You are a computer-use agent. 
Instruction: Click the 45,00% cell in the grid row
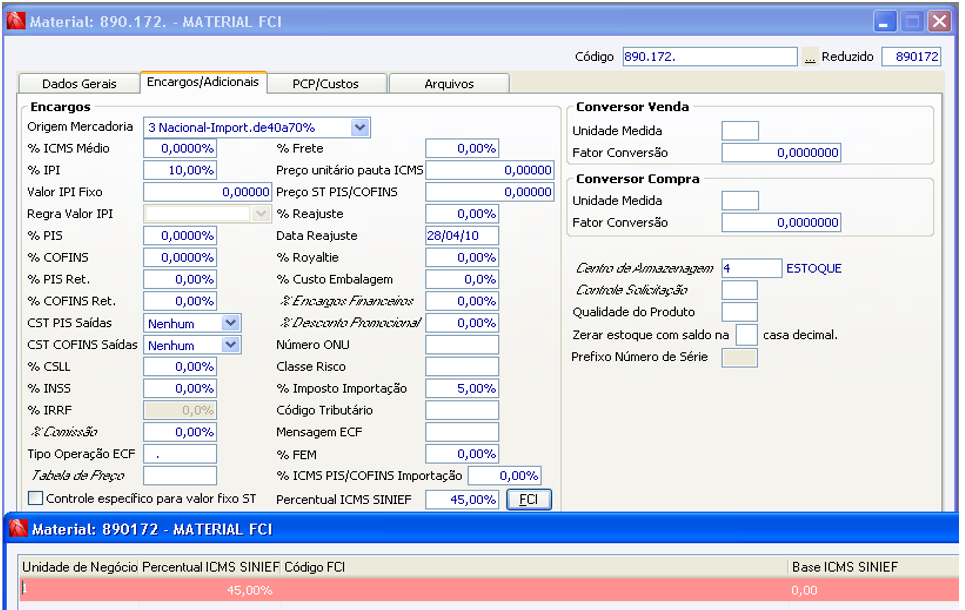pyautogui.click(x=210, y=590)
